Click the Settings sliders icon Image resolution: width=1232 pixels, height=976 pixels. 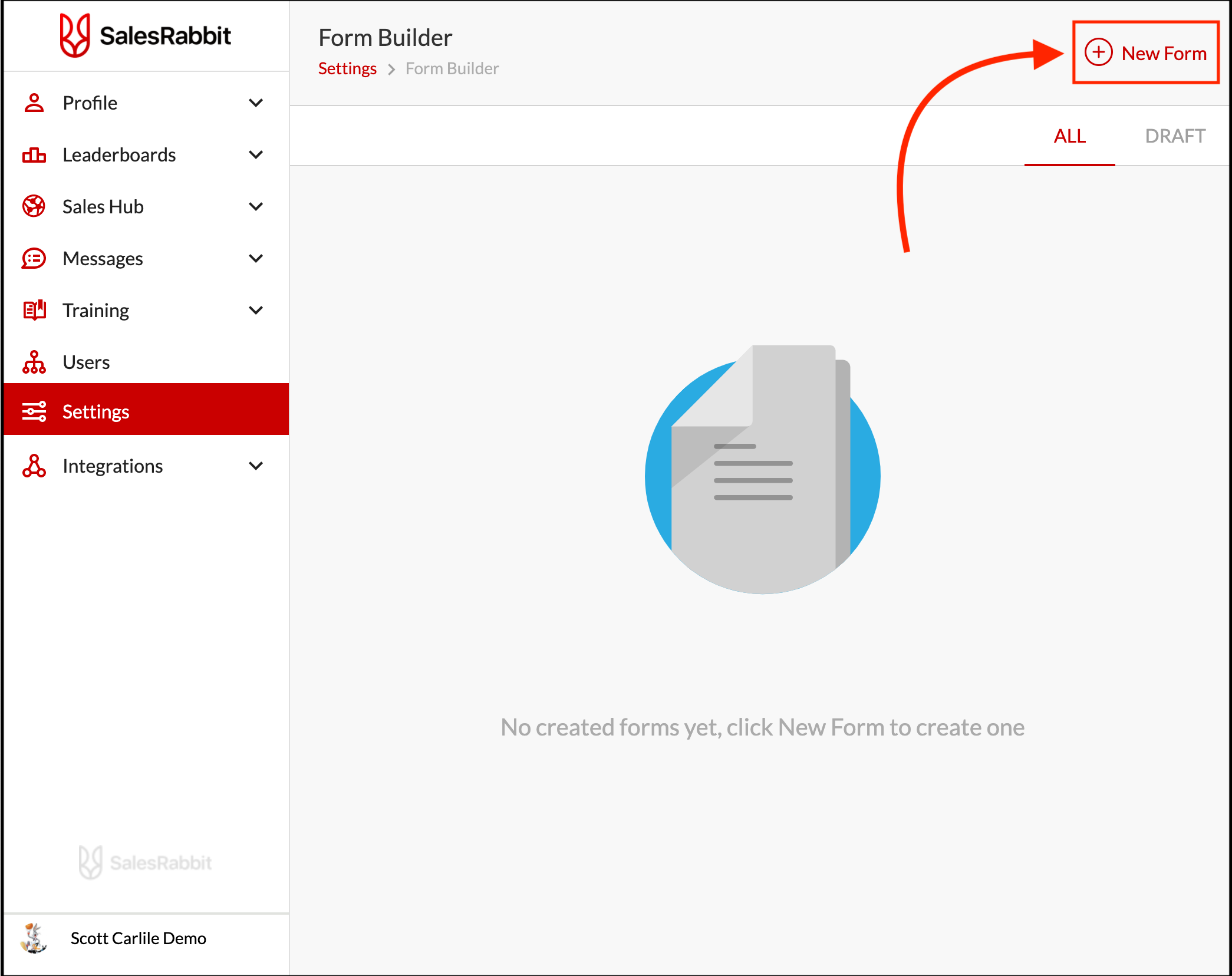tap(34, 411)
